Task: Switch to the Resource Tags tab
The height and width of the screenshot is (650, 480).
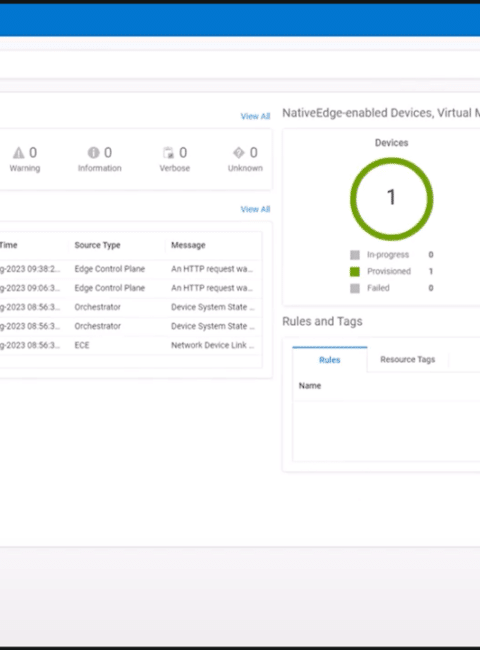Action: click(407, 359)
